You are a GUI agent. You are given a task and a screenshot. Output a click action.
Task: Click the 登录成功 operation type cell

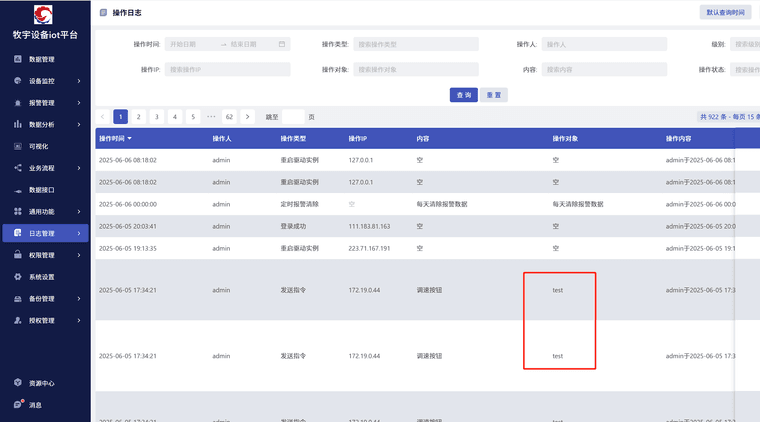(293, 226)
